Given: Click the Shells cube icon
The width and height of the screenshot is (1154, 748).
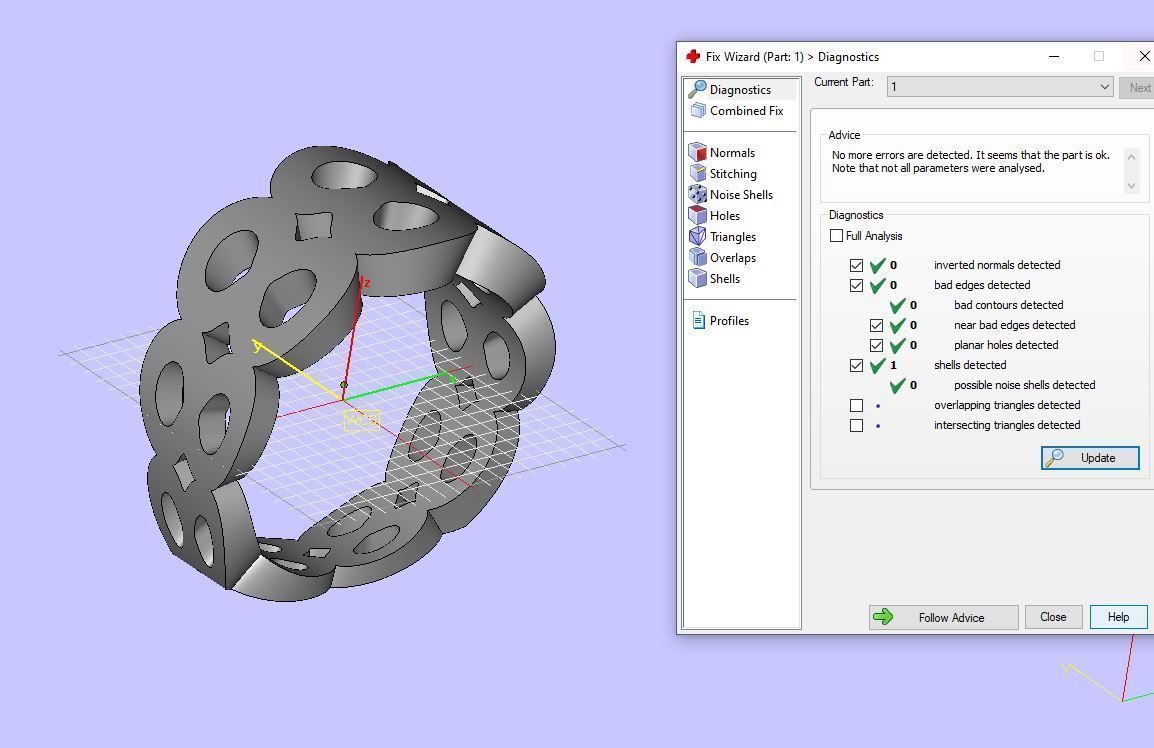Looking at the screenshot, I should (x=697, y=278).
